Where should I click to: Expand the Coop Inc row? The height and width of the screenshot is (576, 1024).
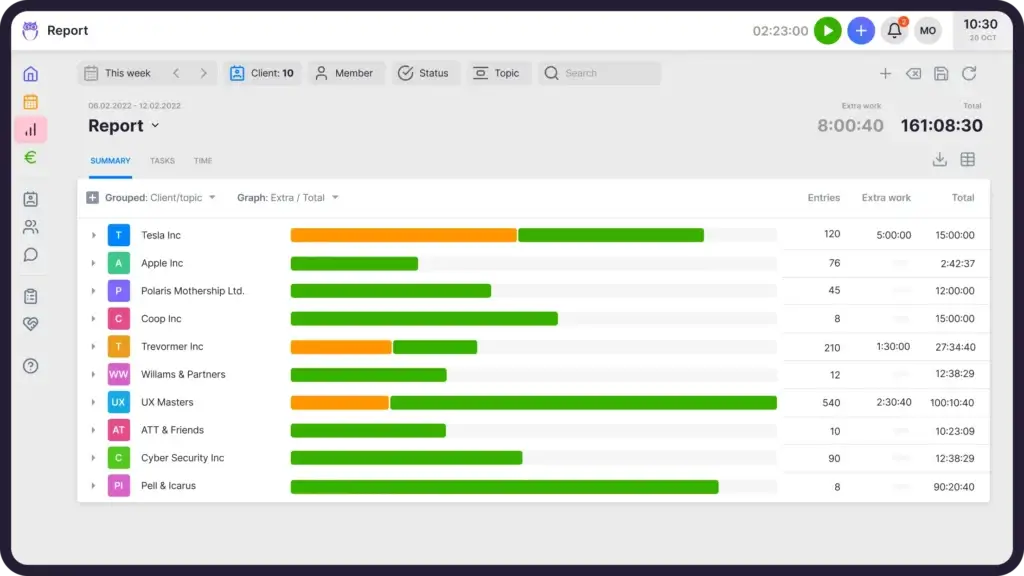93,319
